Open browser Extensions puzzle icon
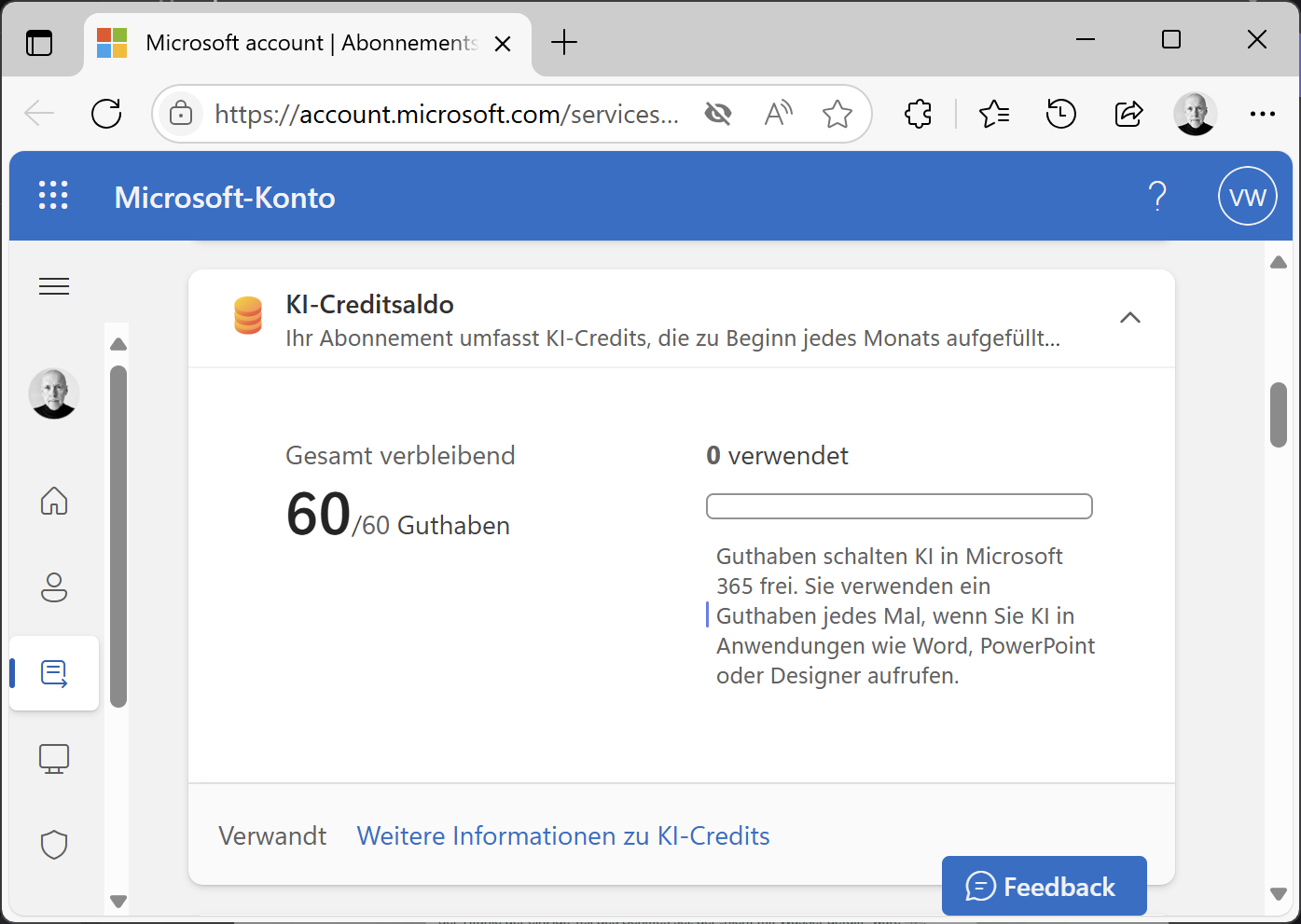The height and width of the screenshot is (924, 1301). coord(919,114)
